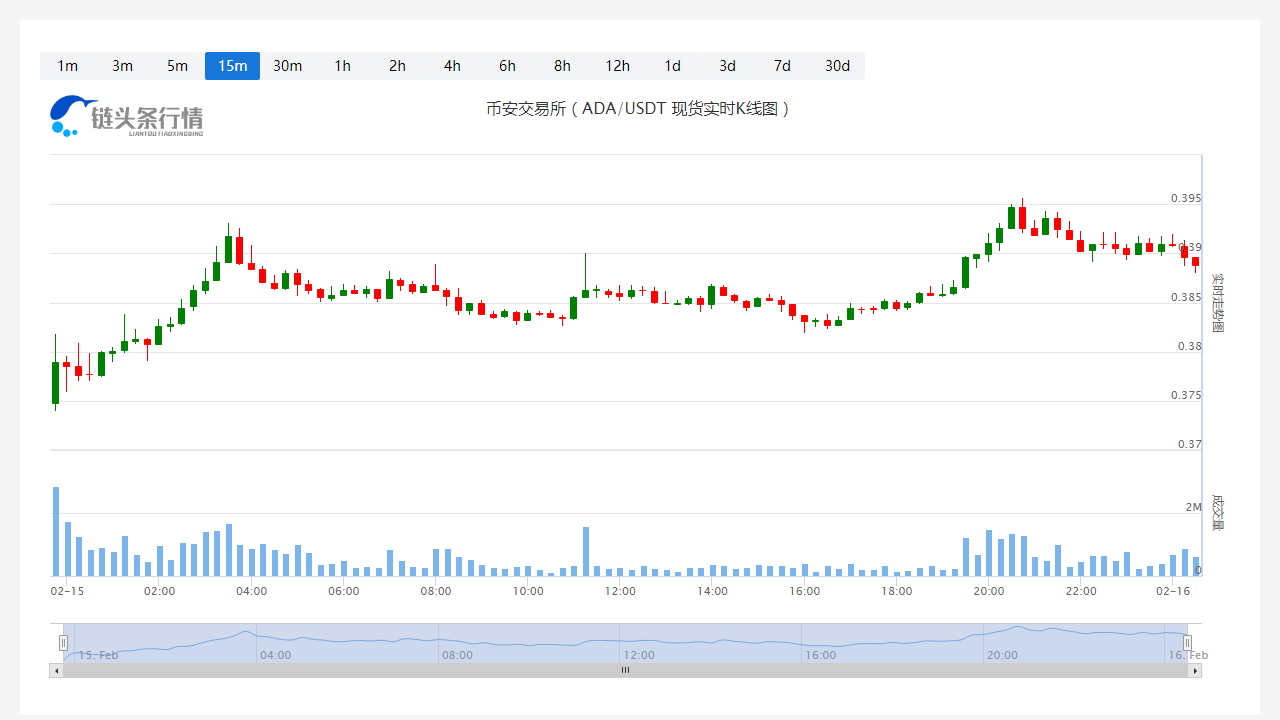Switch to the 30d timeframe
The width and height of the screenshot is (1280, 720).
coord(837,66)
